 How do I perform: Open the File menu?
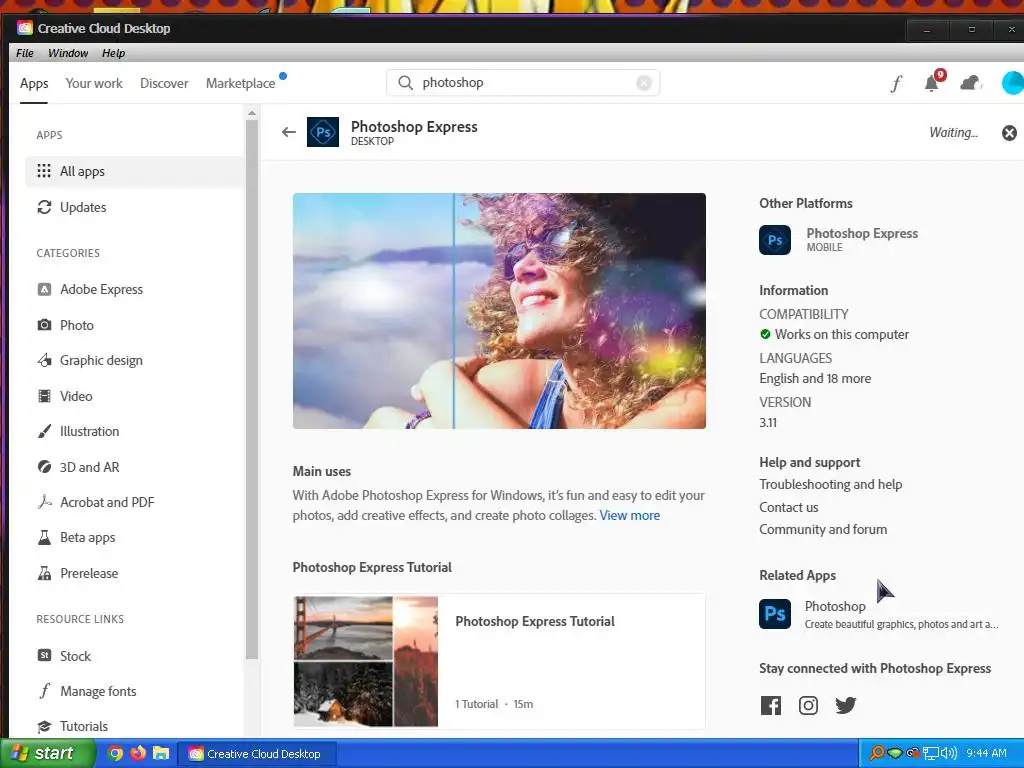click(25, 53)
